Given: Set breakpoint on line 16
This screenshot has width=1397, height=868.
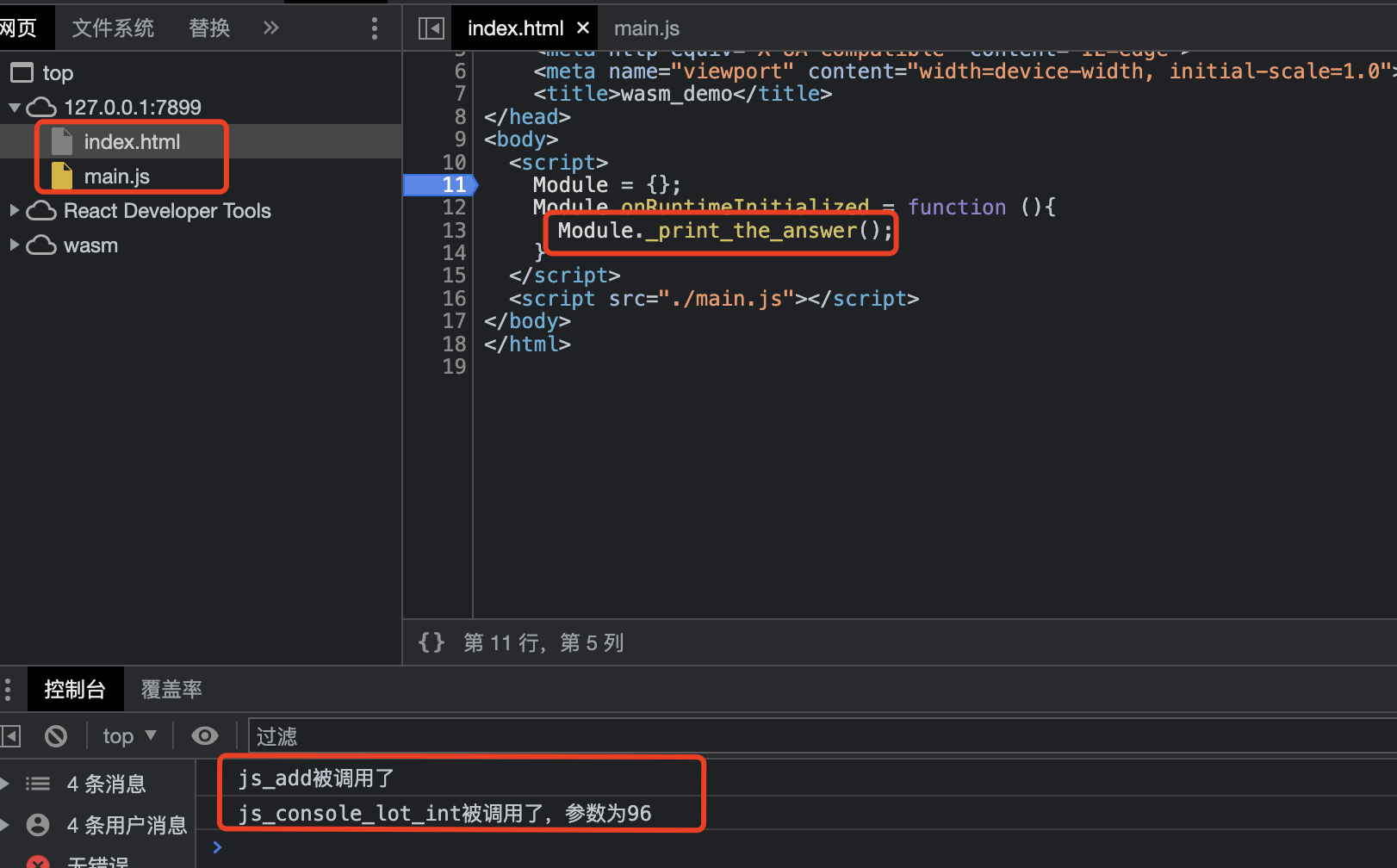Looking at the screenshot, I should 454,299.
